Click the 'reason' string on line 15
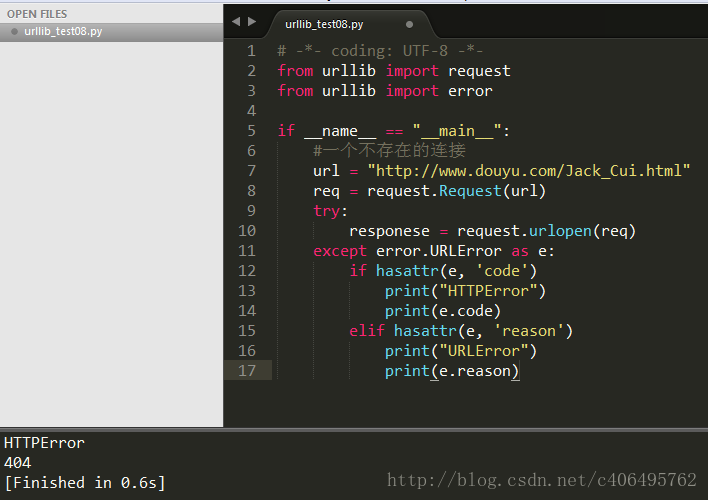This screenshot has width=708, height=500. (529, 331)
